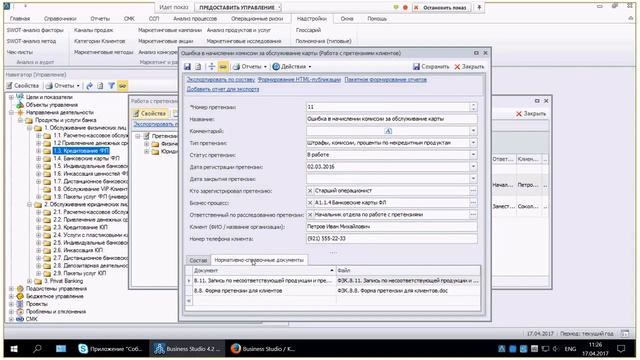
Task: Clear the 'Начальник отдела по работе с претензиями' field
Action: (310, 214)
